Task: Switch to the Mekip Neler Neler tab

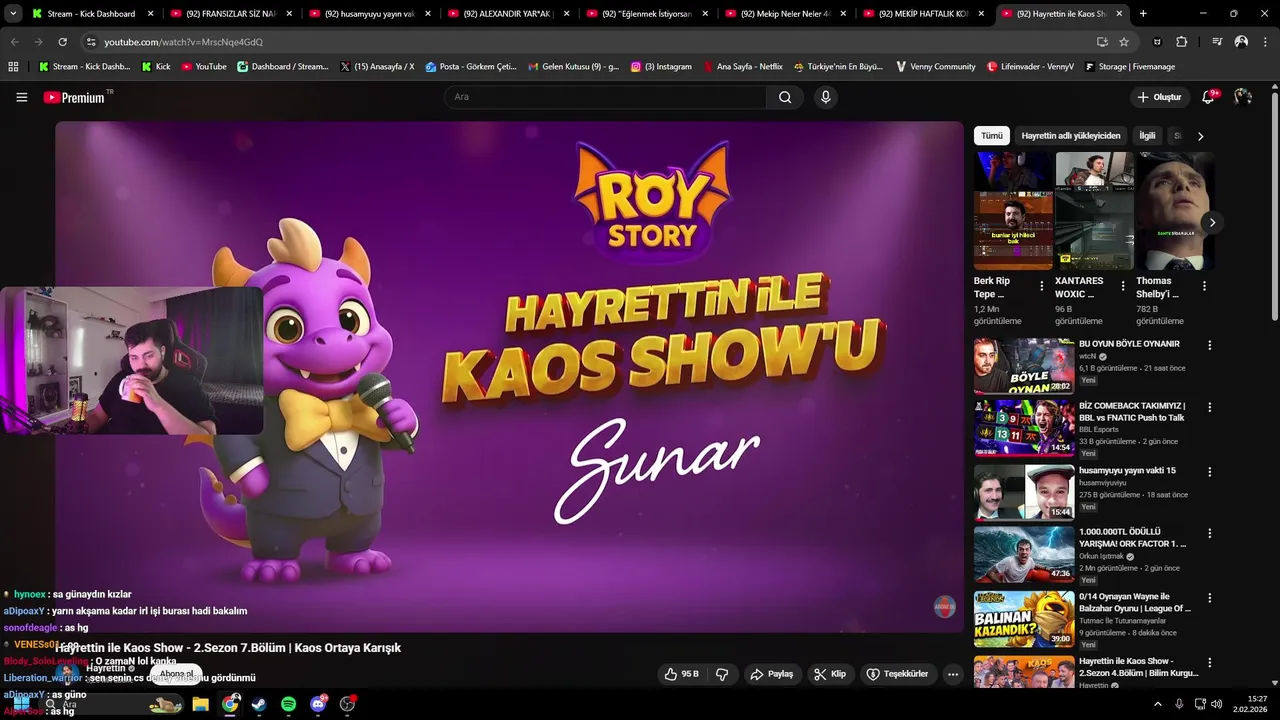Action: click(784, 14)
